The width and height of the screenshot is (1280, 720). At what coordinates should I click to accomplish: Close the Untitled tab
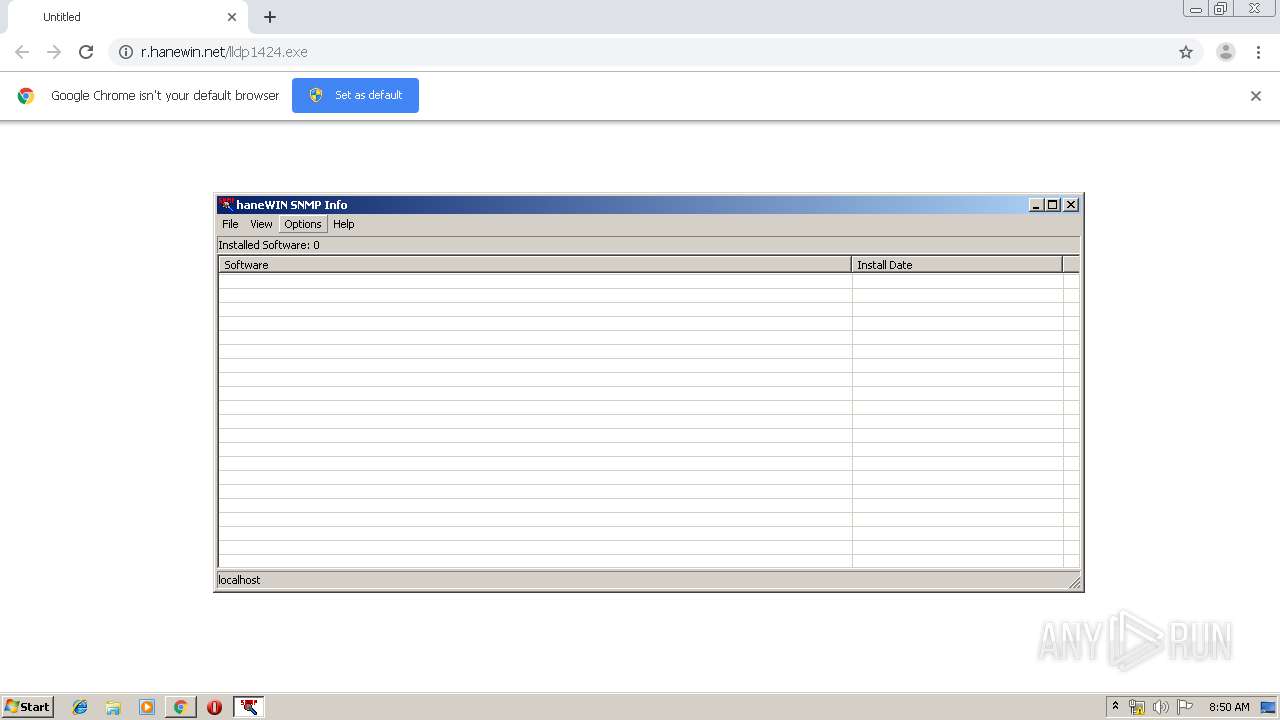(x=232, y=17)
